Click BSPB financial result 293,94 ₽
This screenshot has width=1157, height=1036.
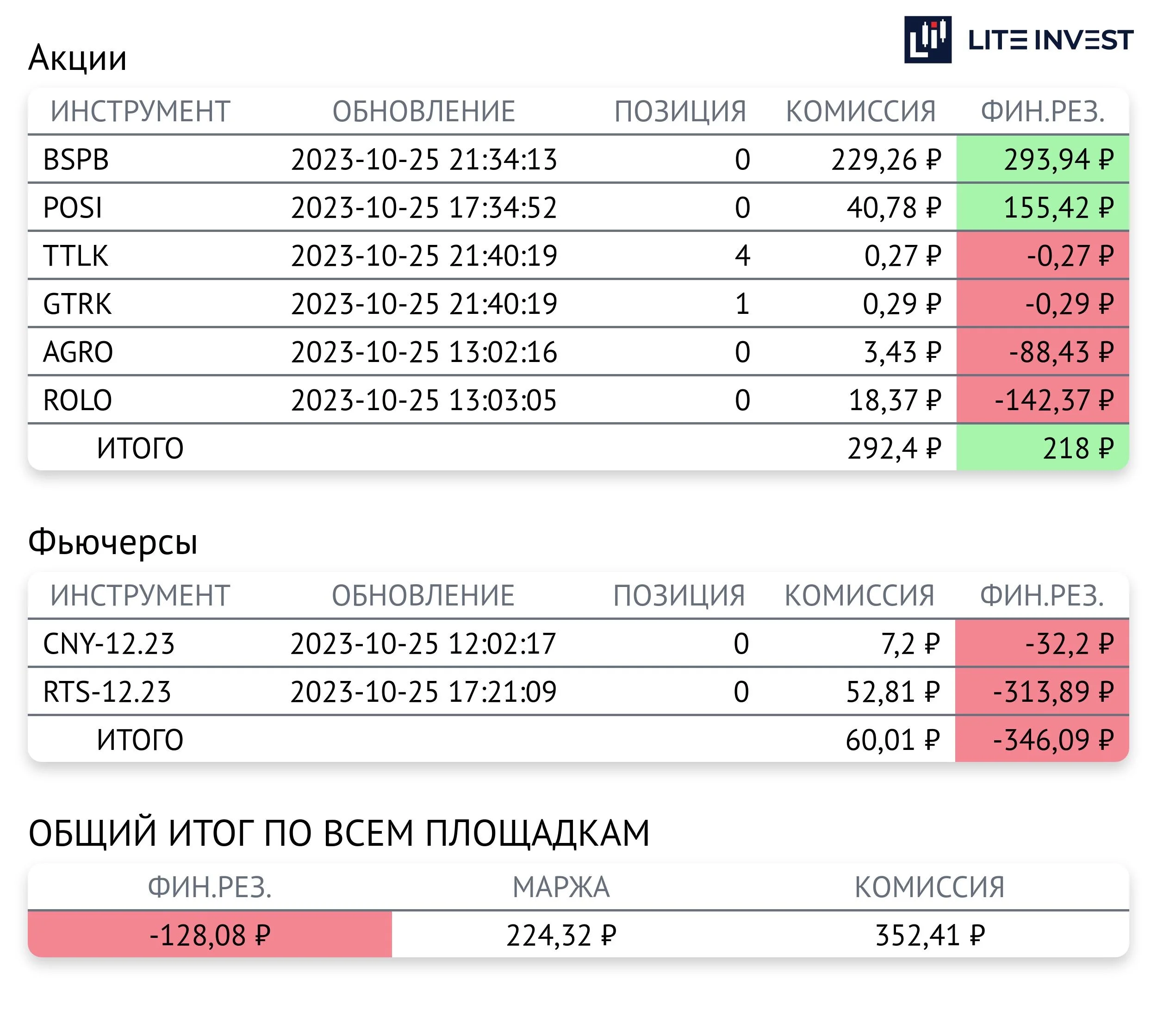point(1043,159)
